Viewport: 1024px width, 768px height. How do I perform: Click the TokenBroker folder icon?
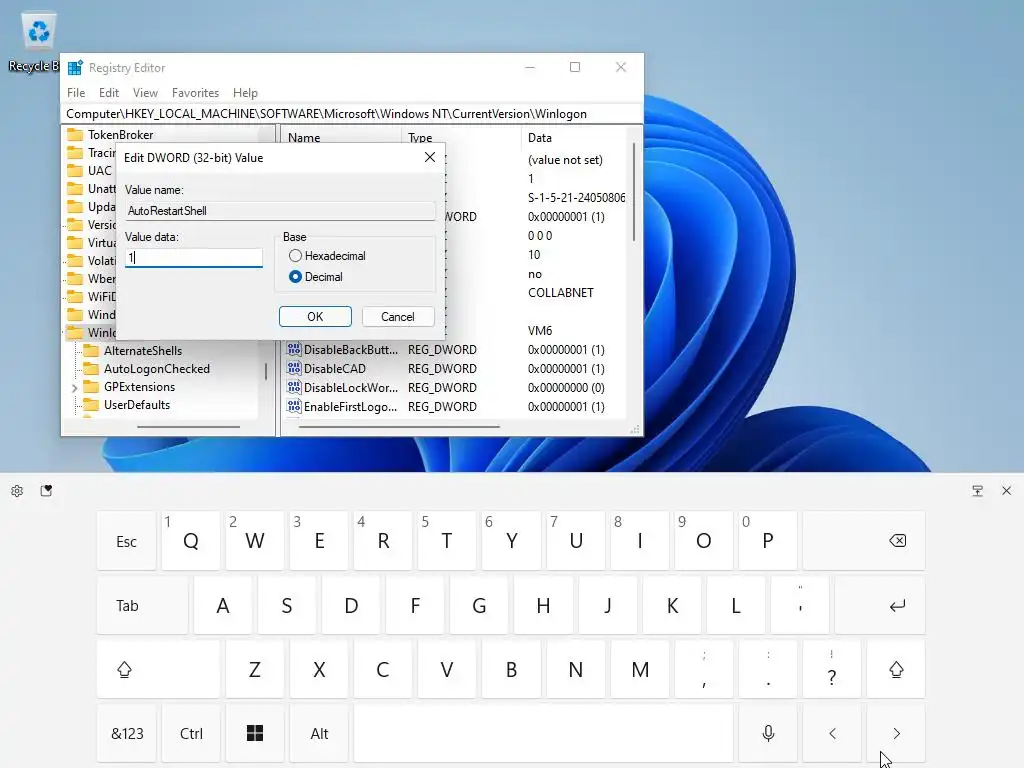75,135
